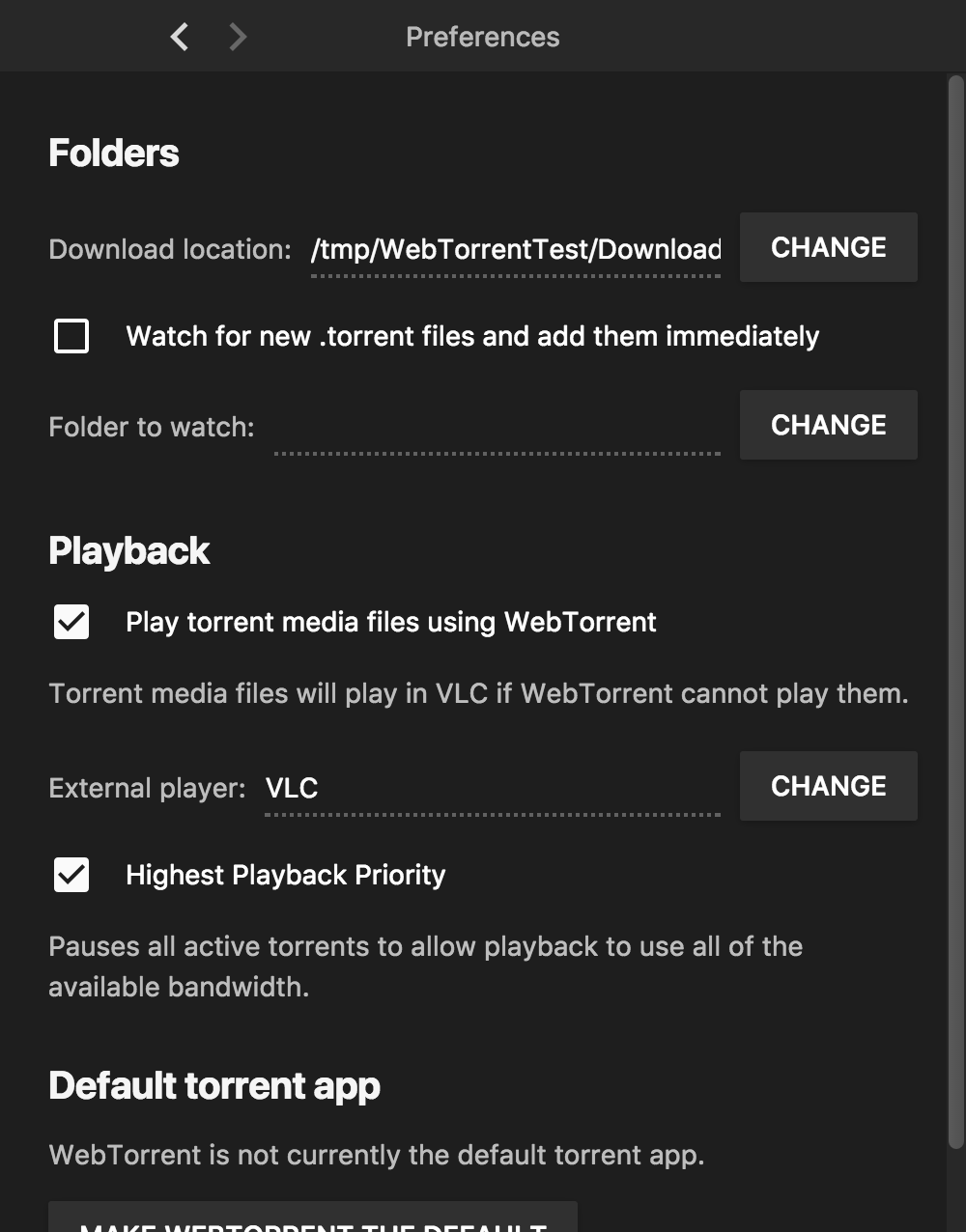Image resolution: width=966 pixels, height=1232 pixels.
Task: Click the 'Highest Playback Priority' label text
Action: coord(285,875)
